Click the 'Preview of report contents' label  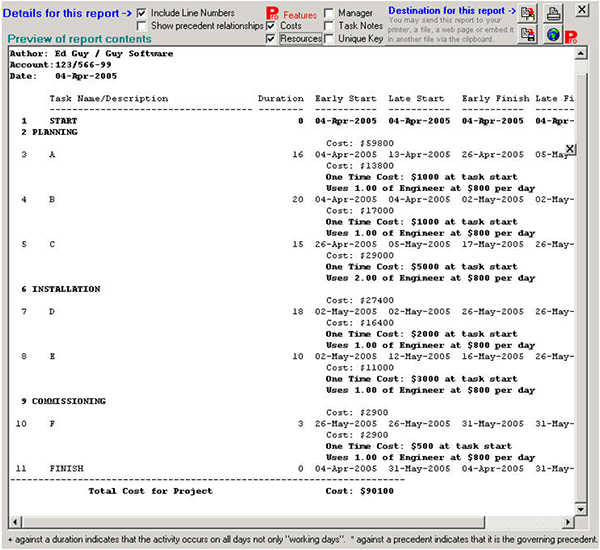pyautogui.click(x=80, y=39)
